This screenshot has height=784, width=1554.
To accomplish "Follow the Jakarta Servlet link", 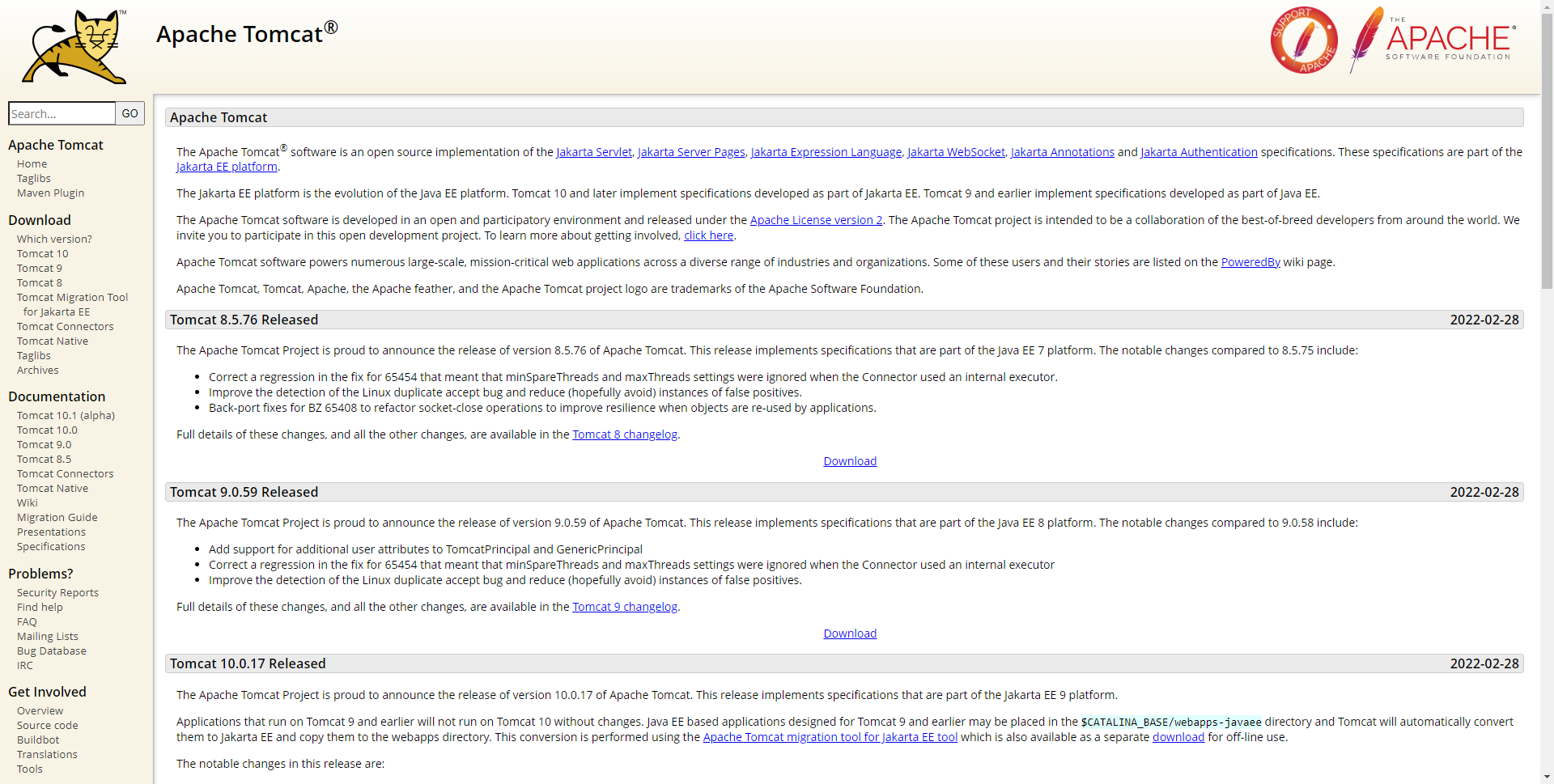I will point(594,152).
